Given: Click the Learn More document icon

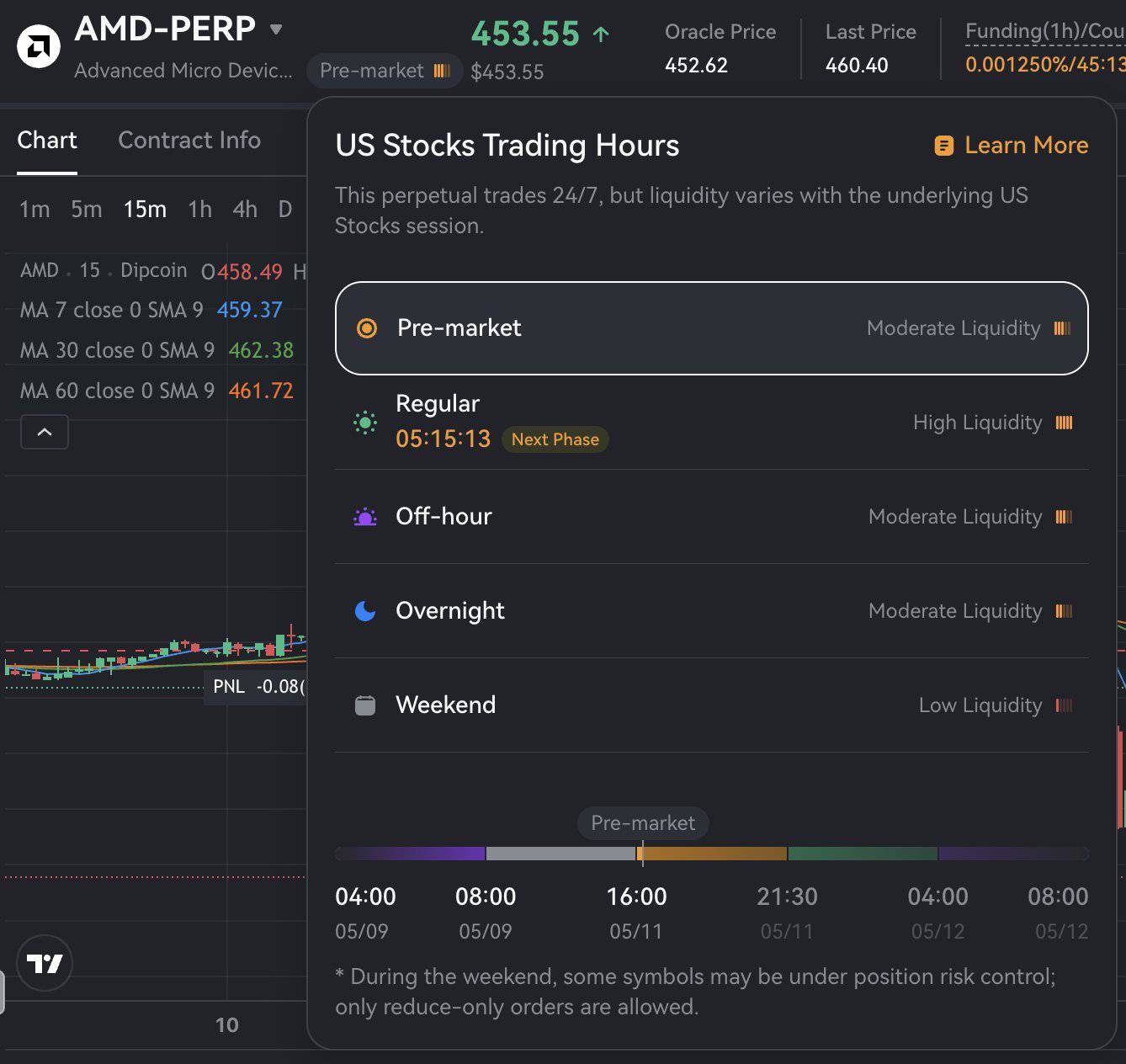Looking at the screenshot, I should click(x=944, y=146).
